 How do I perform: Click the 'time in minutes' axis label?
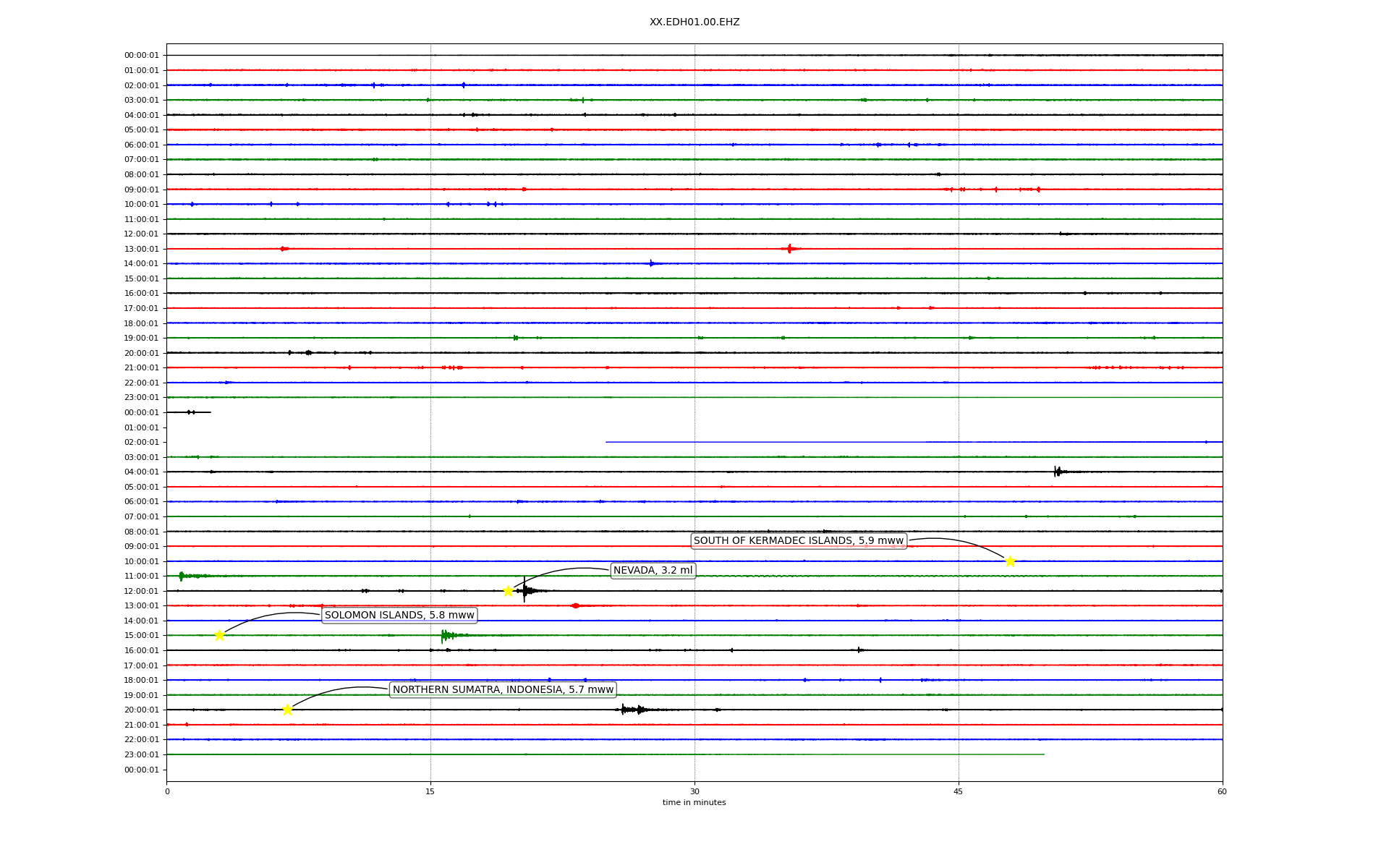(694, 803)
